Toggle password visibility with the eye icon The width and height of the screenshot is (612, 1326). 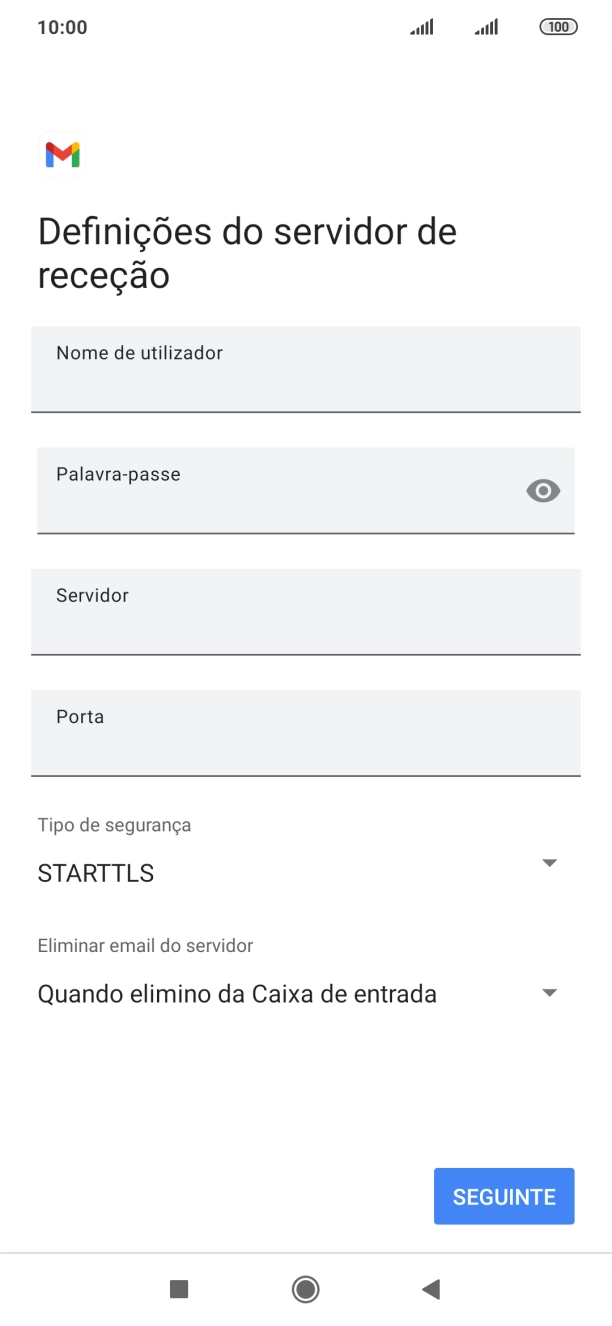coord(542,491)
